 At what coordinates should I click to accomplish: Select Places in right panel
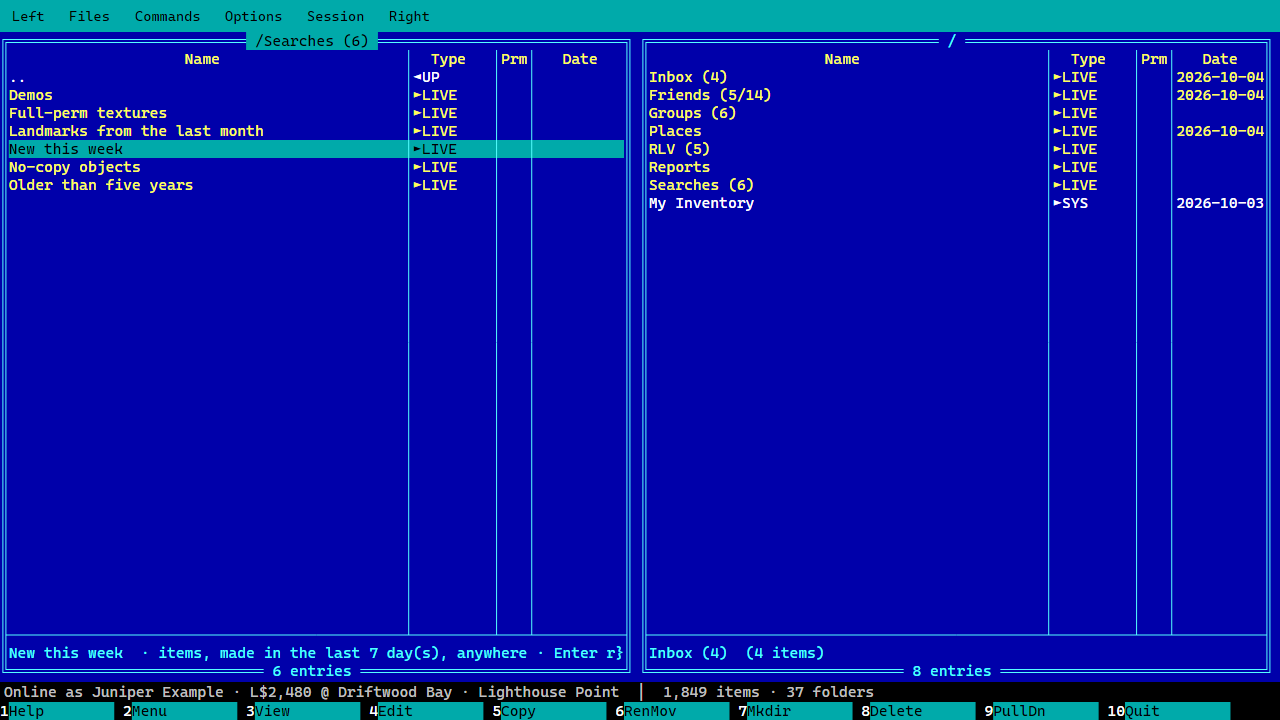click(956, 131)
